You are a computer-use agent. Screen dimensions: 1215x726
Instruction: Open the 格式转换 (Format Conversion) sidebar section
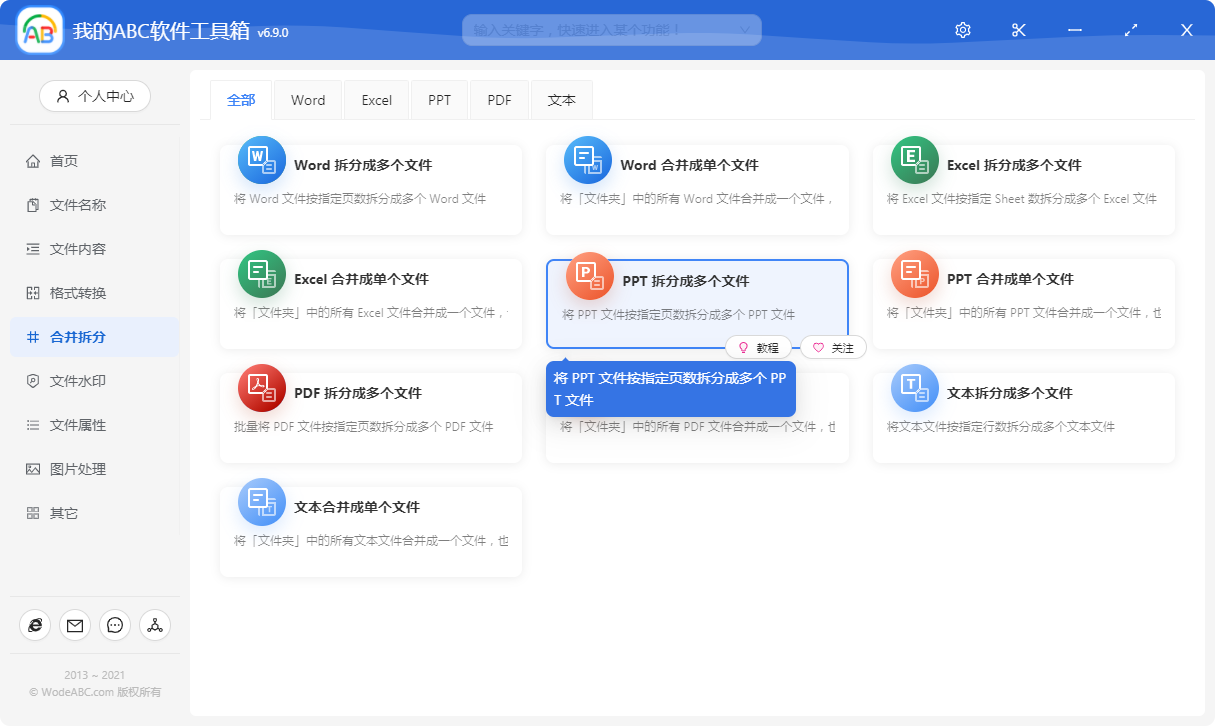click(94, 292)
